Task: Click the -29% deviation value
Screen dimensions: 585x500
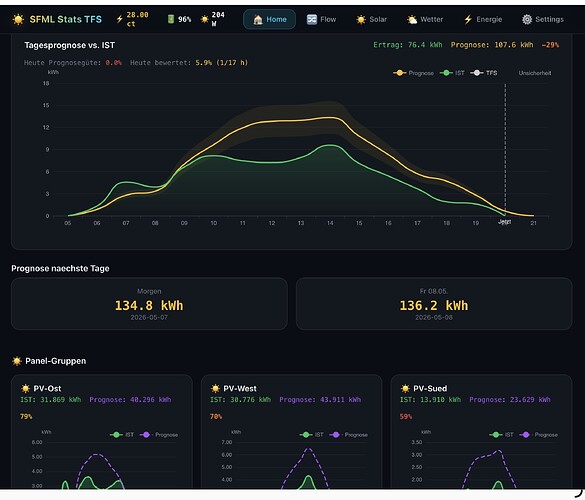Action: point(550,45)
